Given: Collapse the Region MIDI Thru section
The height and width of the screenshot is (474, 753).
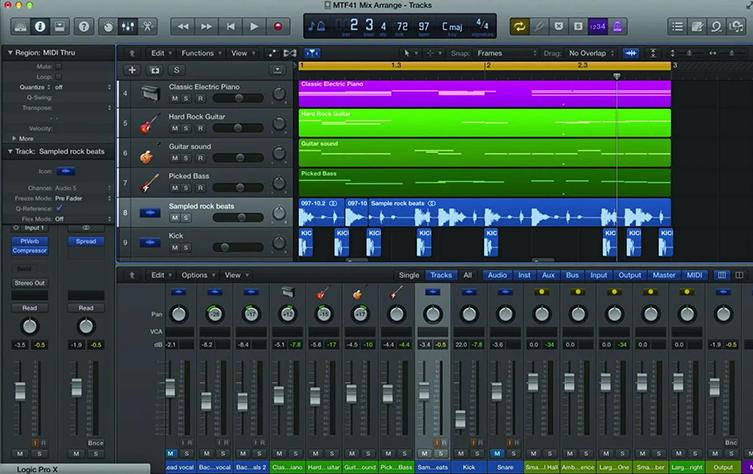Looking at the screenshot, I should pos(10,52).
